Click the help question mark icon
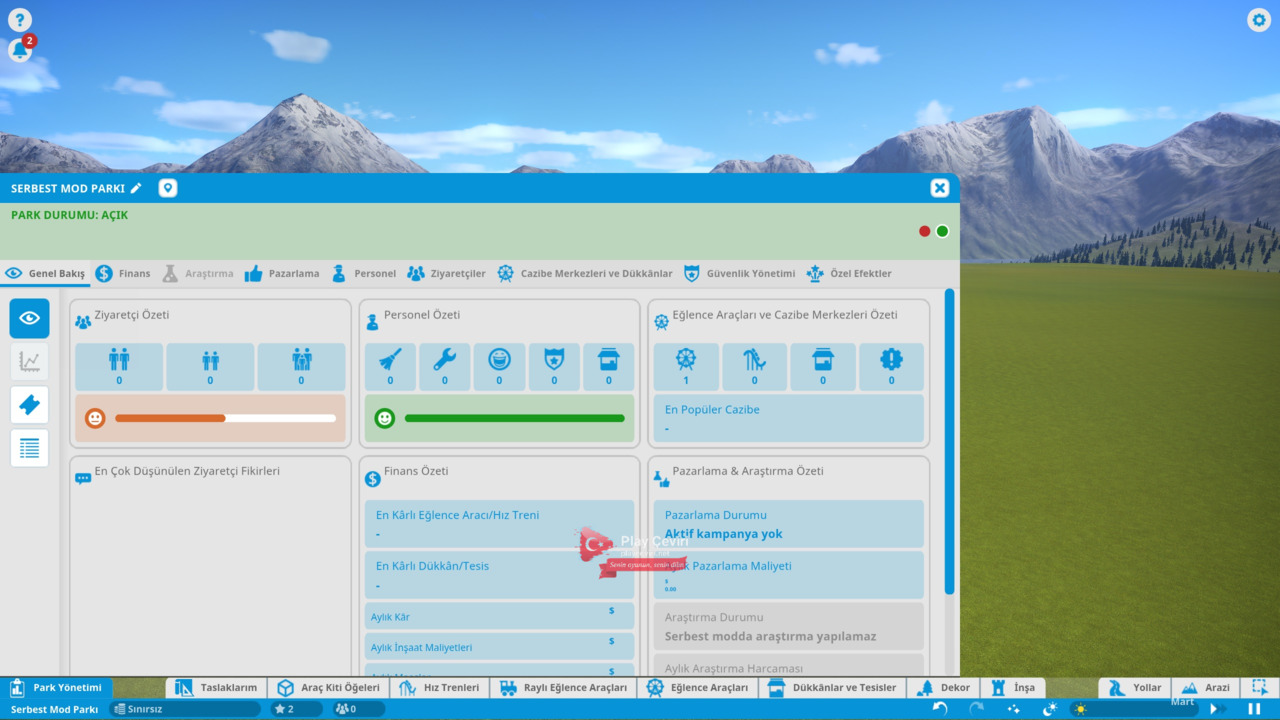1280x720 pixels. tap(20, 20)
